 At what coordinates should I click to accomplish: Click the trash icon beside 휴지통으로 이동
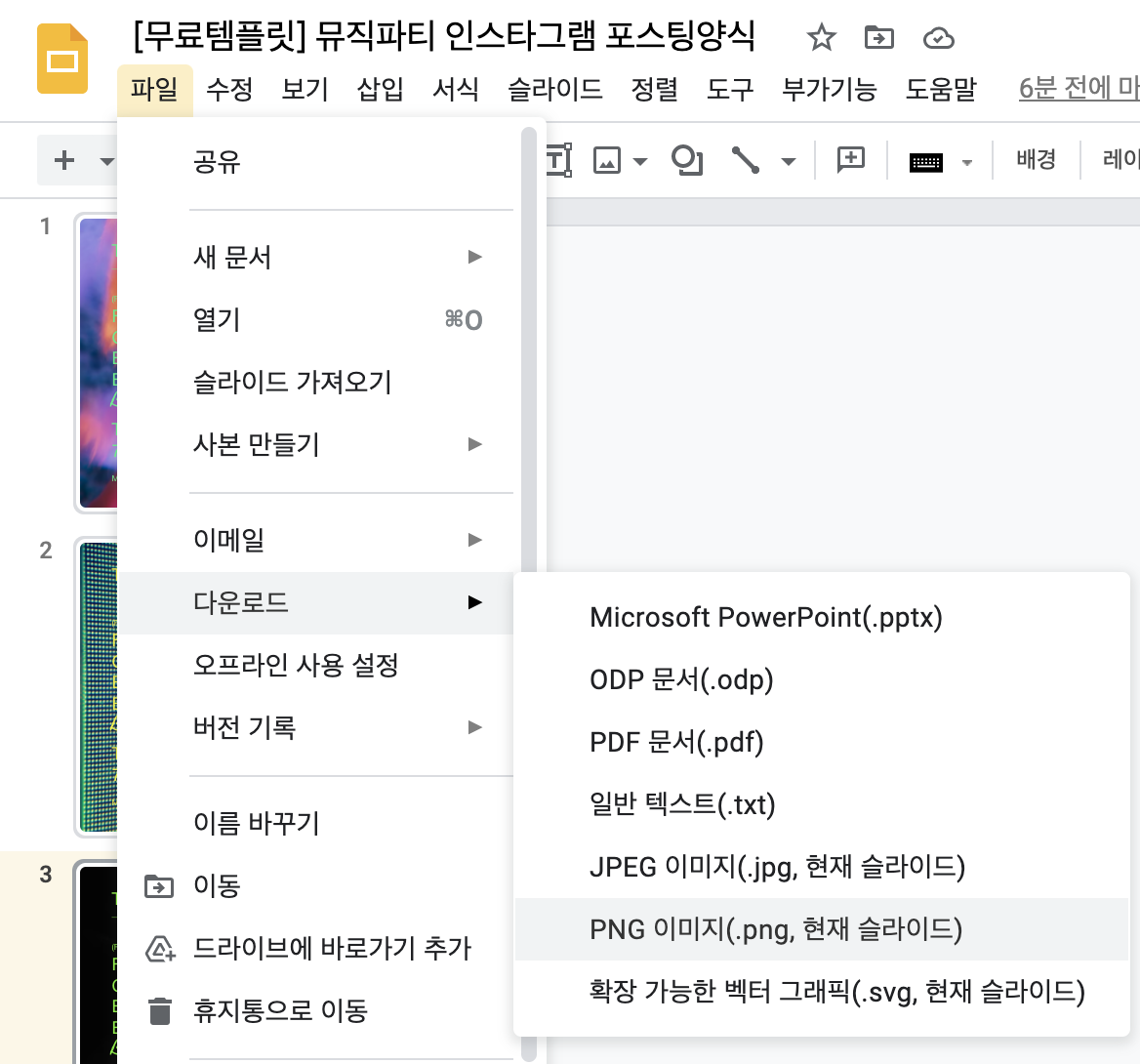(x=160, y=1011)
